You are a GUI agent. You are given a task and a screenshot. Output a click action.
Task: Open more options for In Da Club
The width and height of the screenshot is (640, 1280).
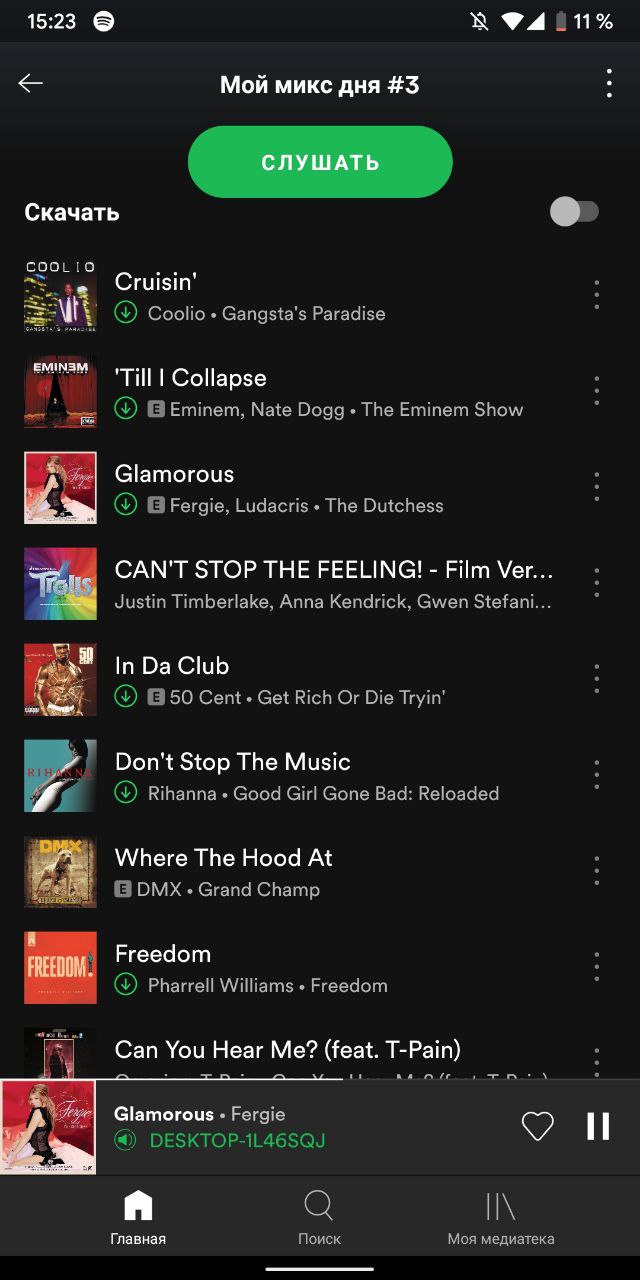coord(597,679)
